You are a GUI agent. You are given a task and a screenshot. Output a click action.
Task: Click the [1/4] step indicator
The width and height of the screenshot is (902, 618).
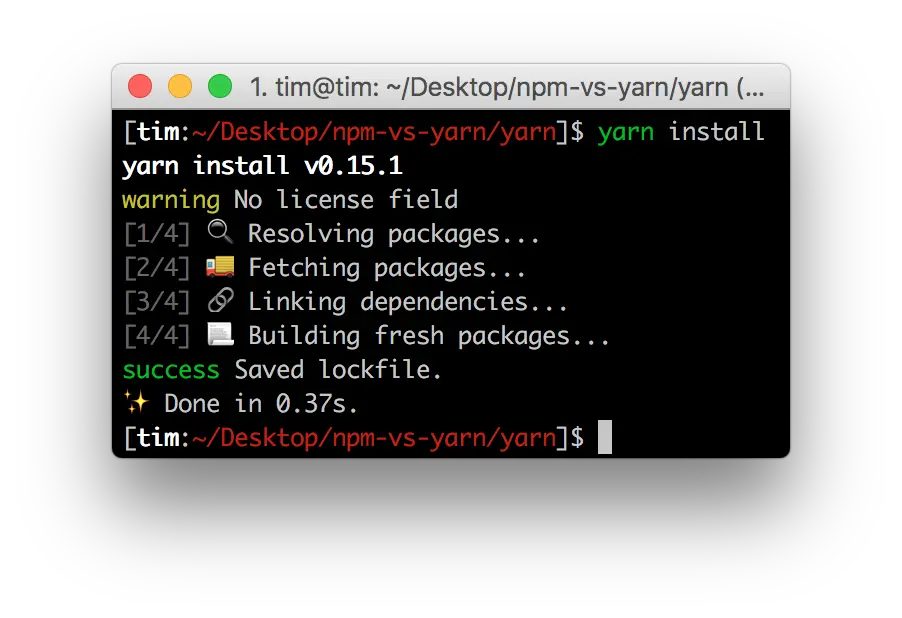pos(156,232)
